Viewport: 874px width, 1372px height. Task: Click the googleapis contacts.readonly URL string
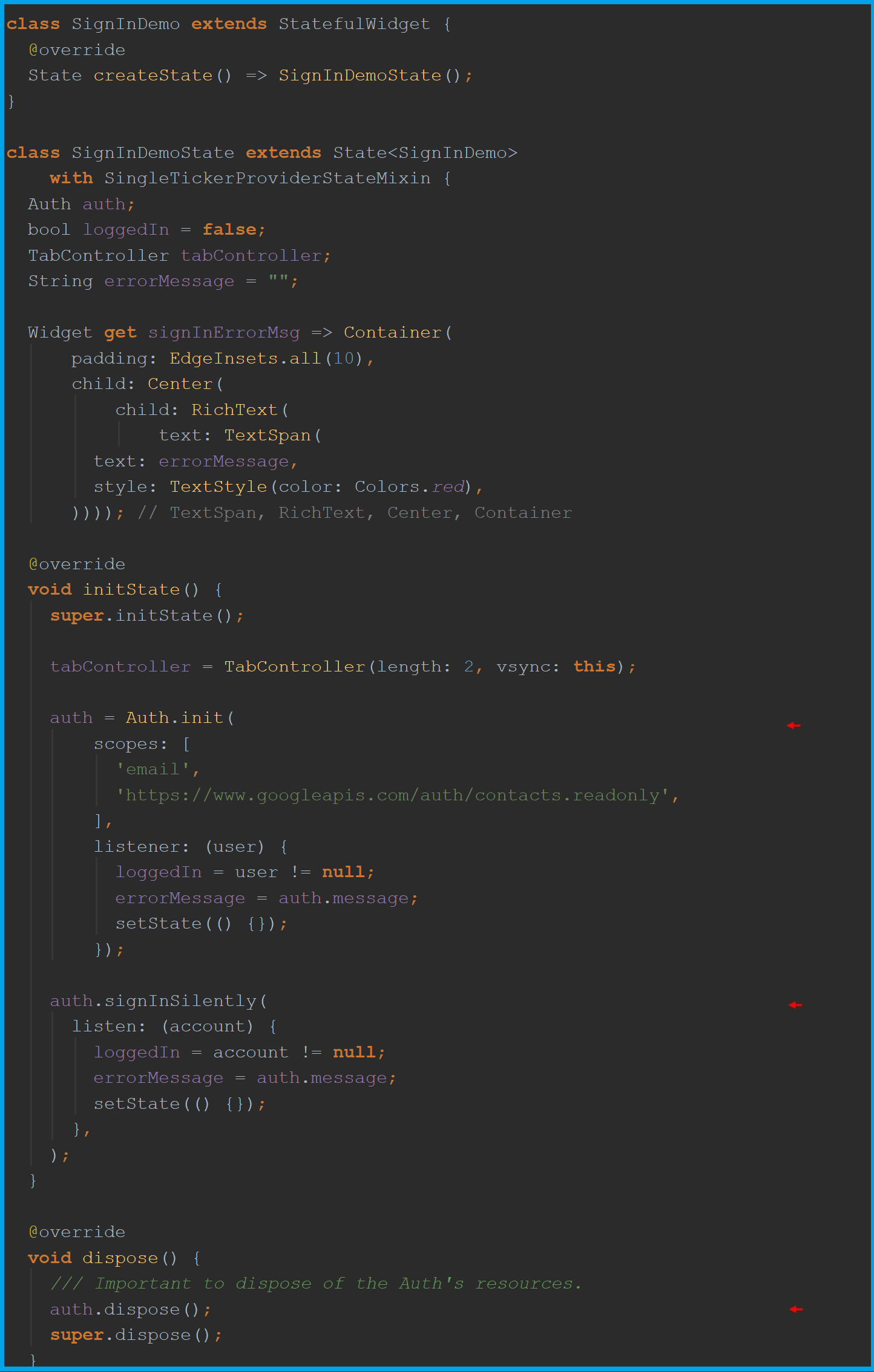(x=392, y=795)
